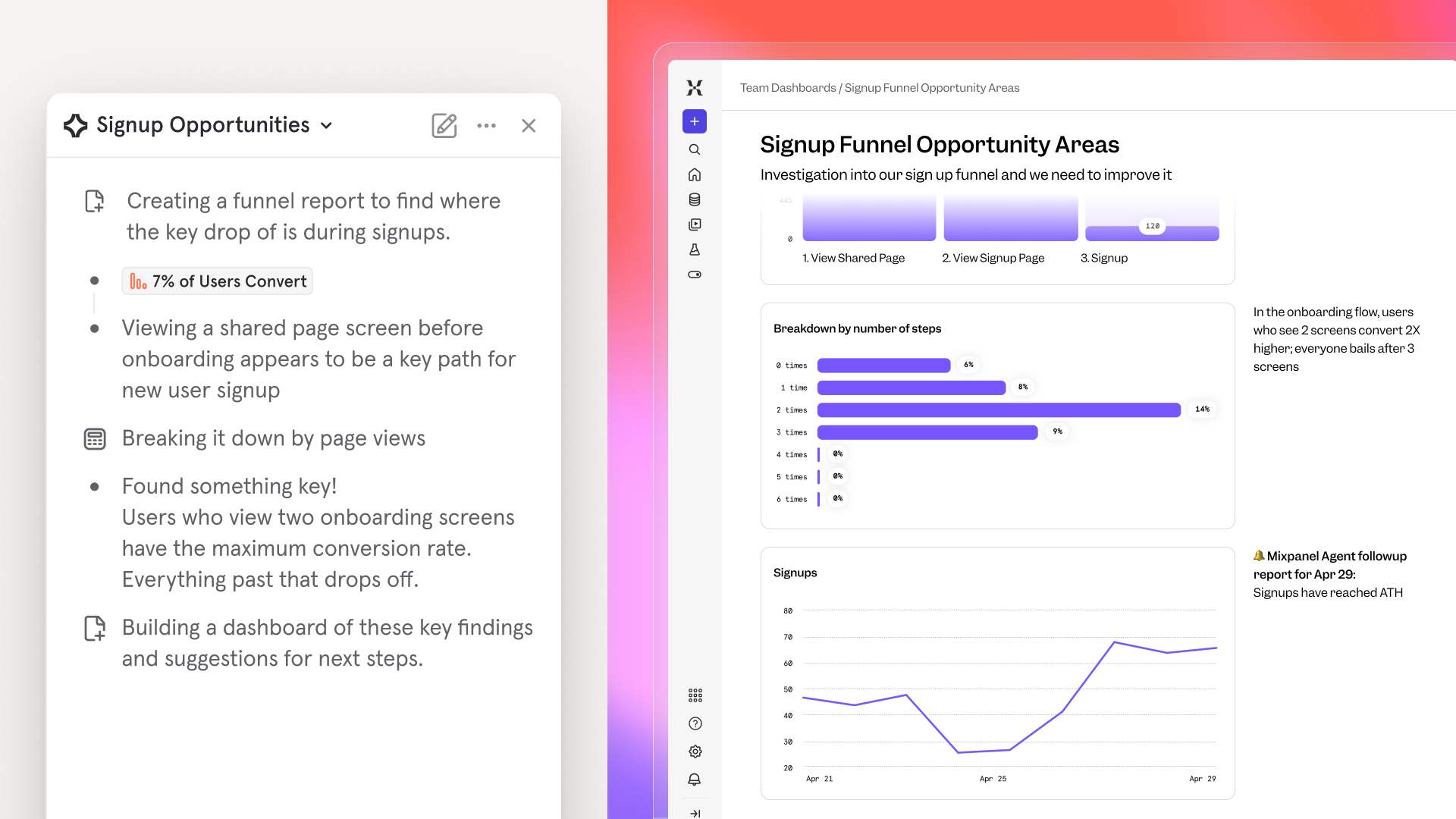Open the feature flags toggle icon
Viewport: 1456px width, 819px height.
(x=695, y=275)
